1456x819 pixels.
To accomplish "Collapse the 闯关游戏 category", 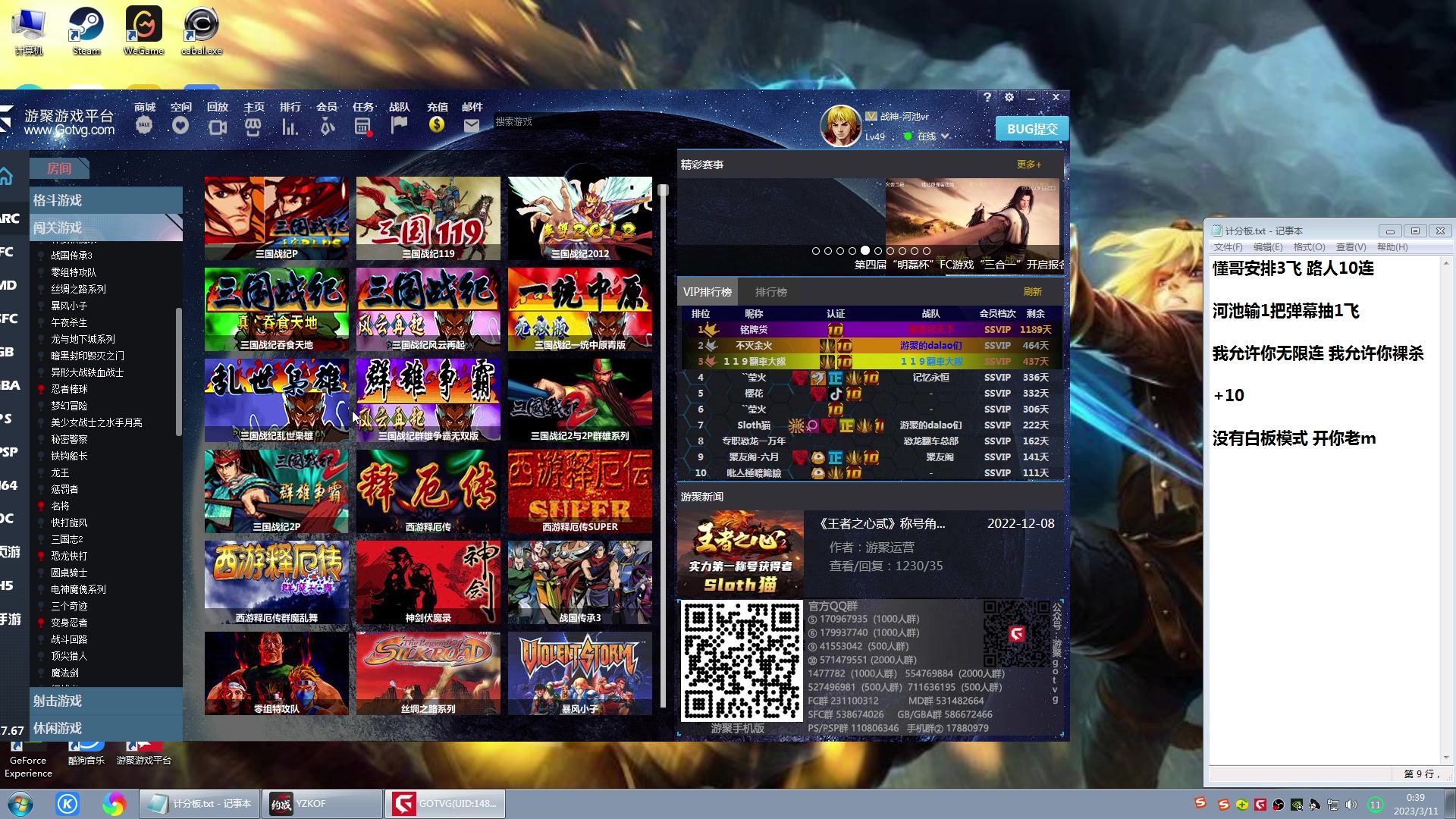I will click(106, 227).
